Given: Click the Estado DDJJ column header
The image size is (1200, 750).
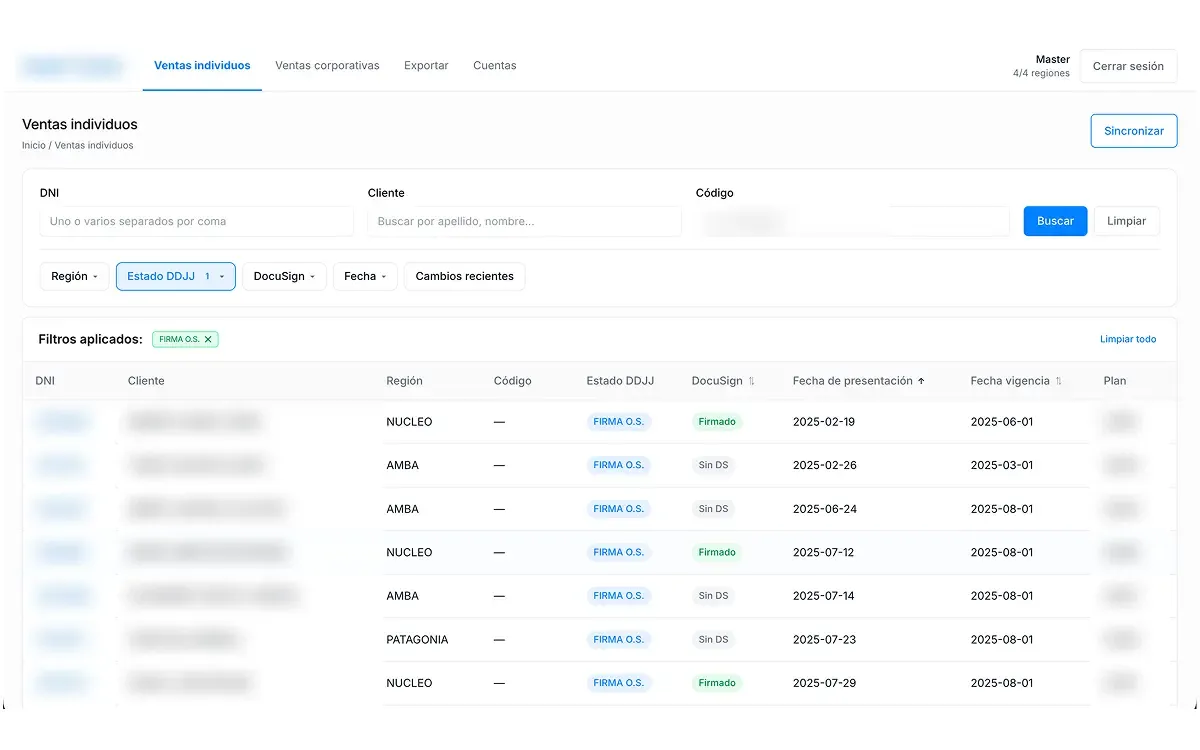Looking at the screenshot, I should 620,381.
